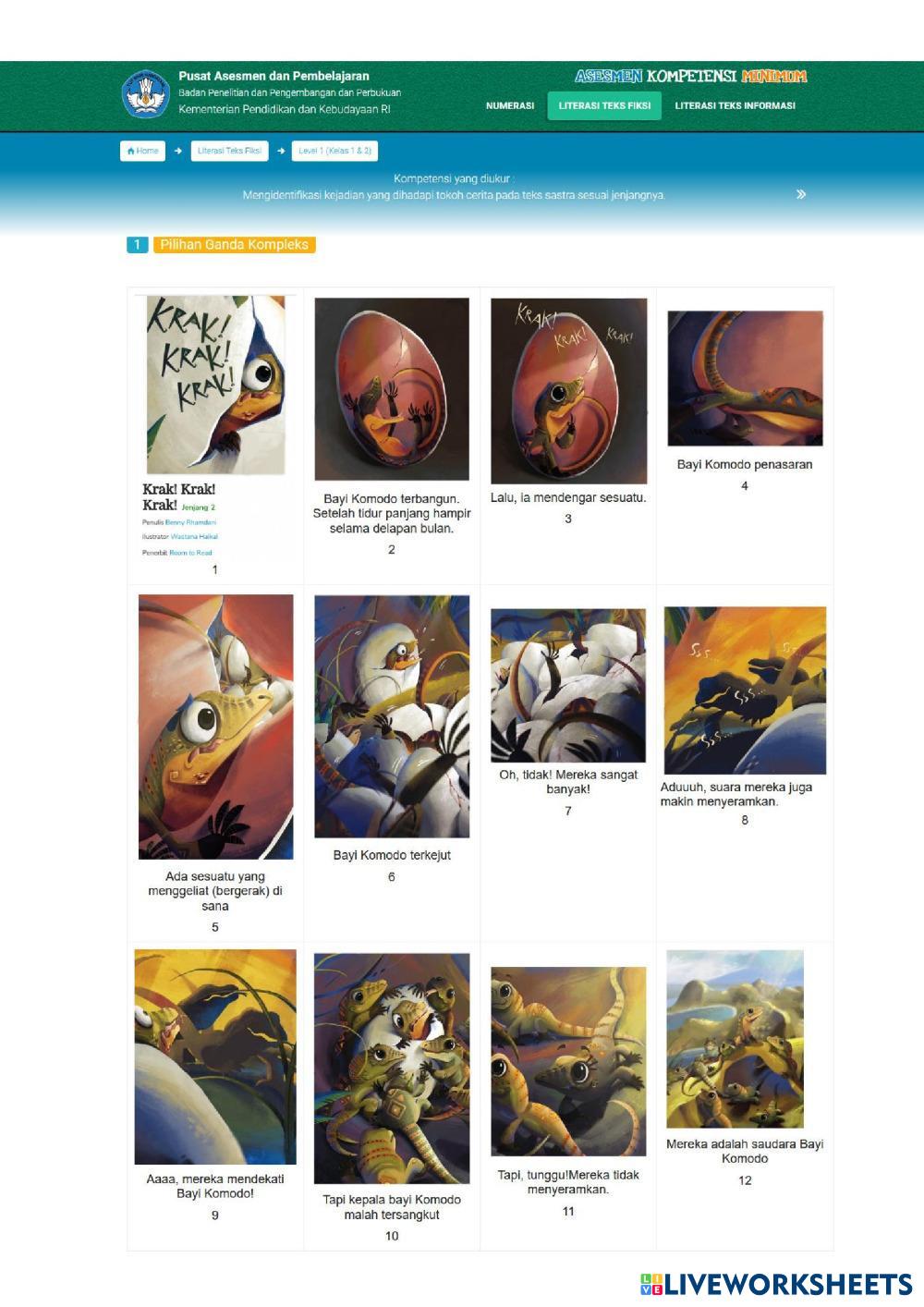
Task: Click the Liveworksheets logo
Action: click(777, 1285)
